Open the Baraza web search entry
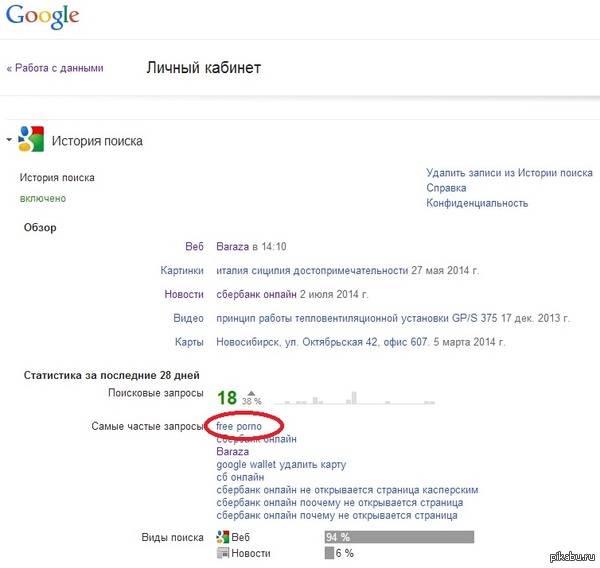Viewport: 600px width, 568px height. 232,246
